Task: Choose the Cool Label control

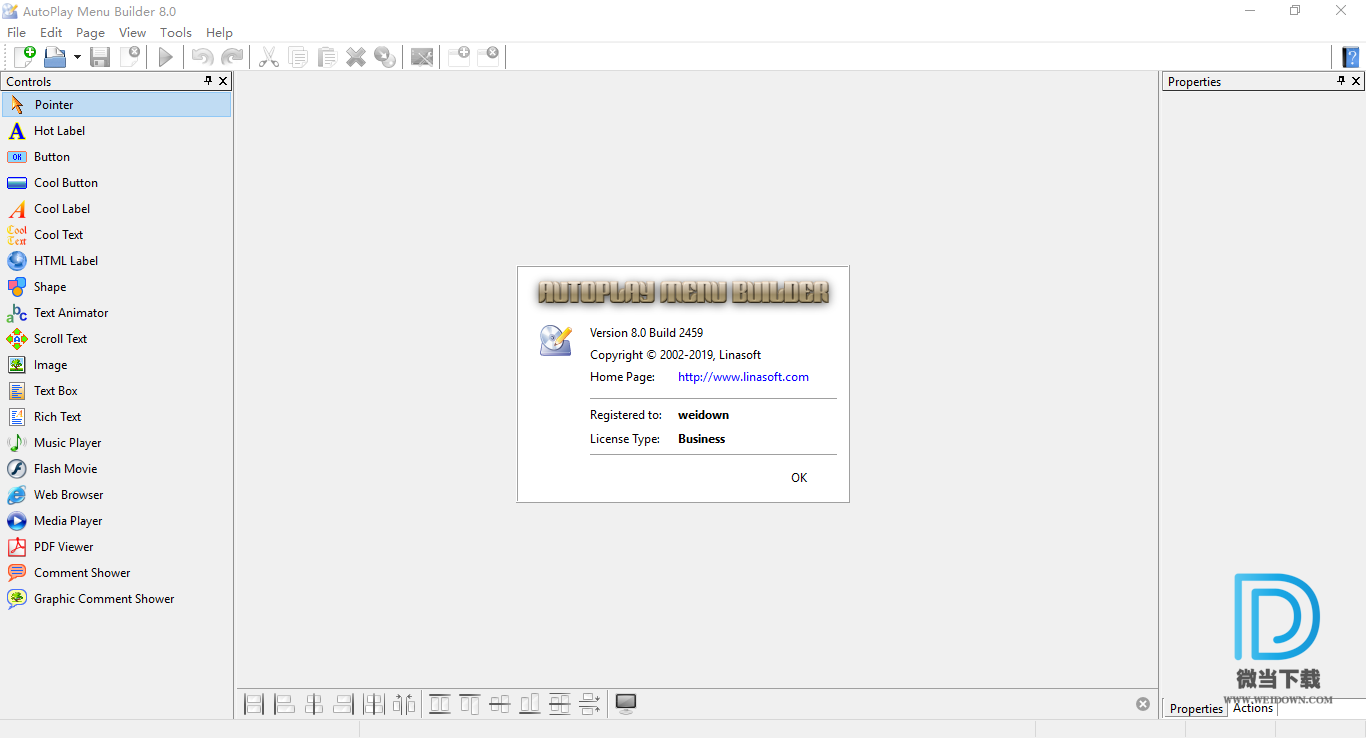Action: [x=116, y=208]
